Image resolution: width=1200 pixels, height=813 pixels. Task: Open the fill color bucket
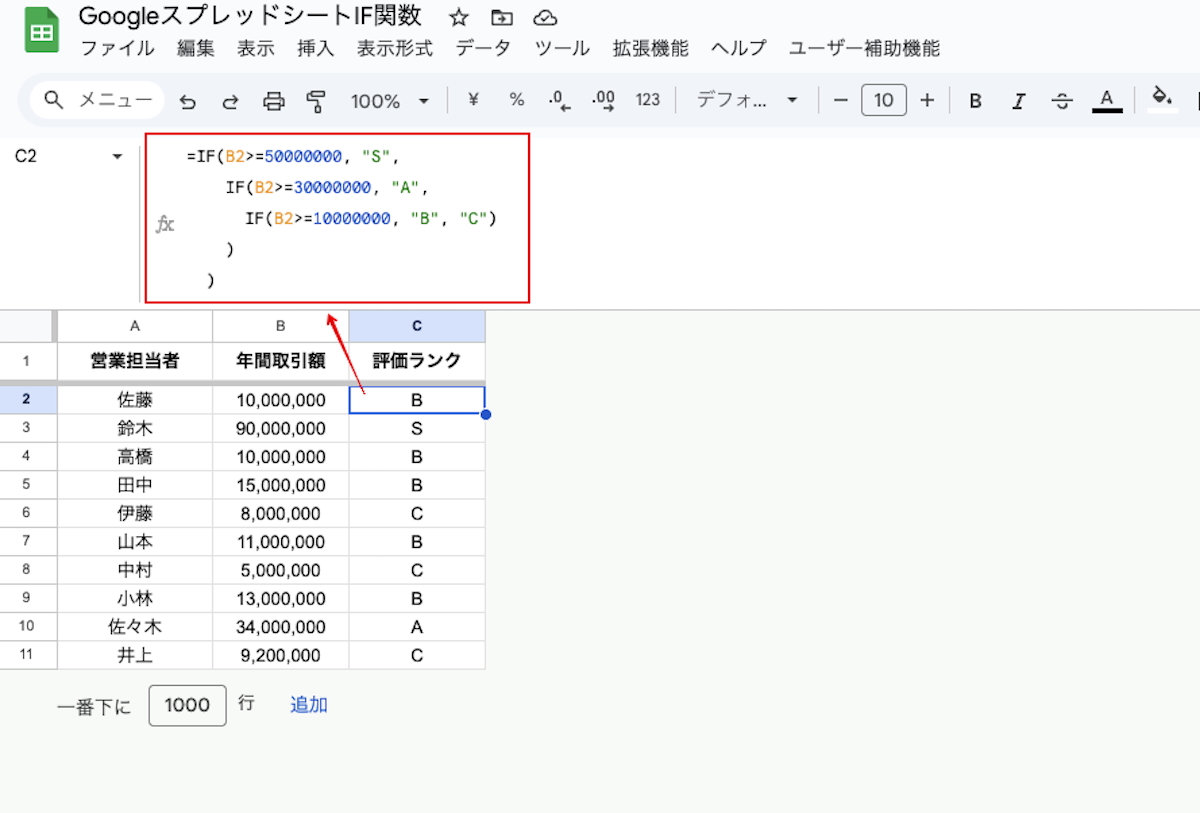coord(1162,98)
